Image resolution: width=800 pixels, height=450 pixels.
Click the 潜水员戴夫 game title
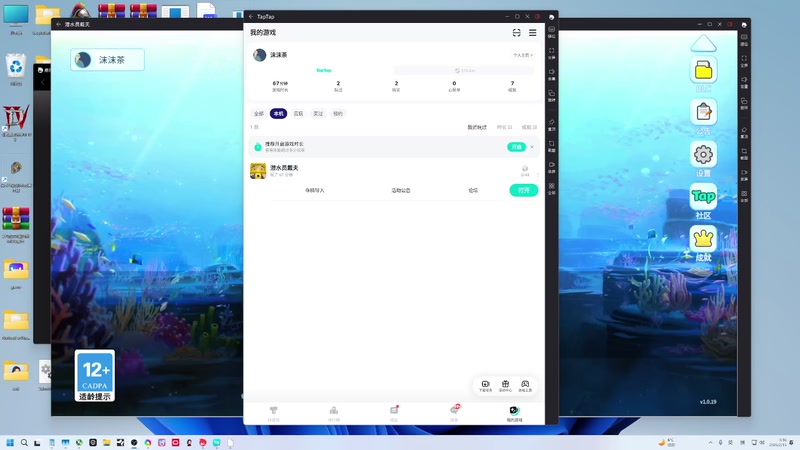click(284, 167)
